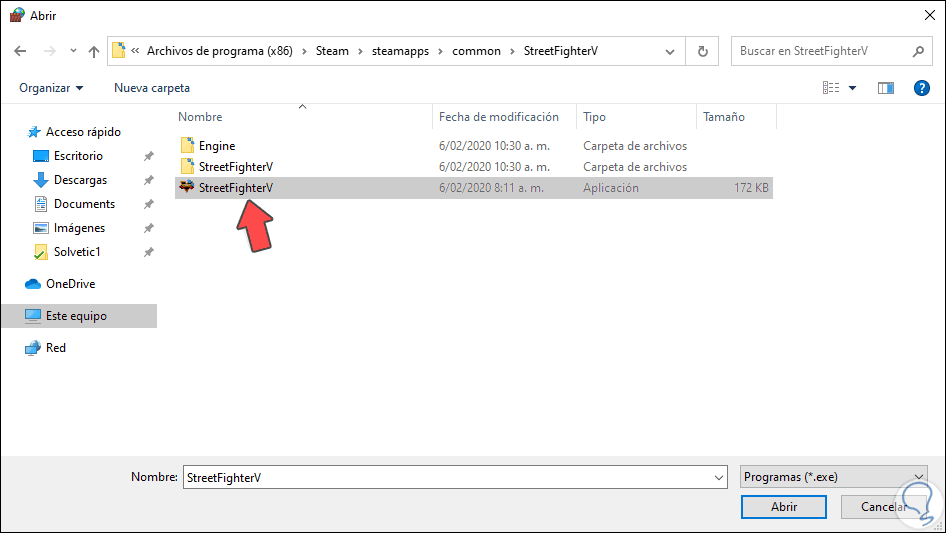Close the Abrir dialog window

point(930,15)
